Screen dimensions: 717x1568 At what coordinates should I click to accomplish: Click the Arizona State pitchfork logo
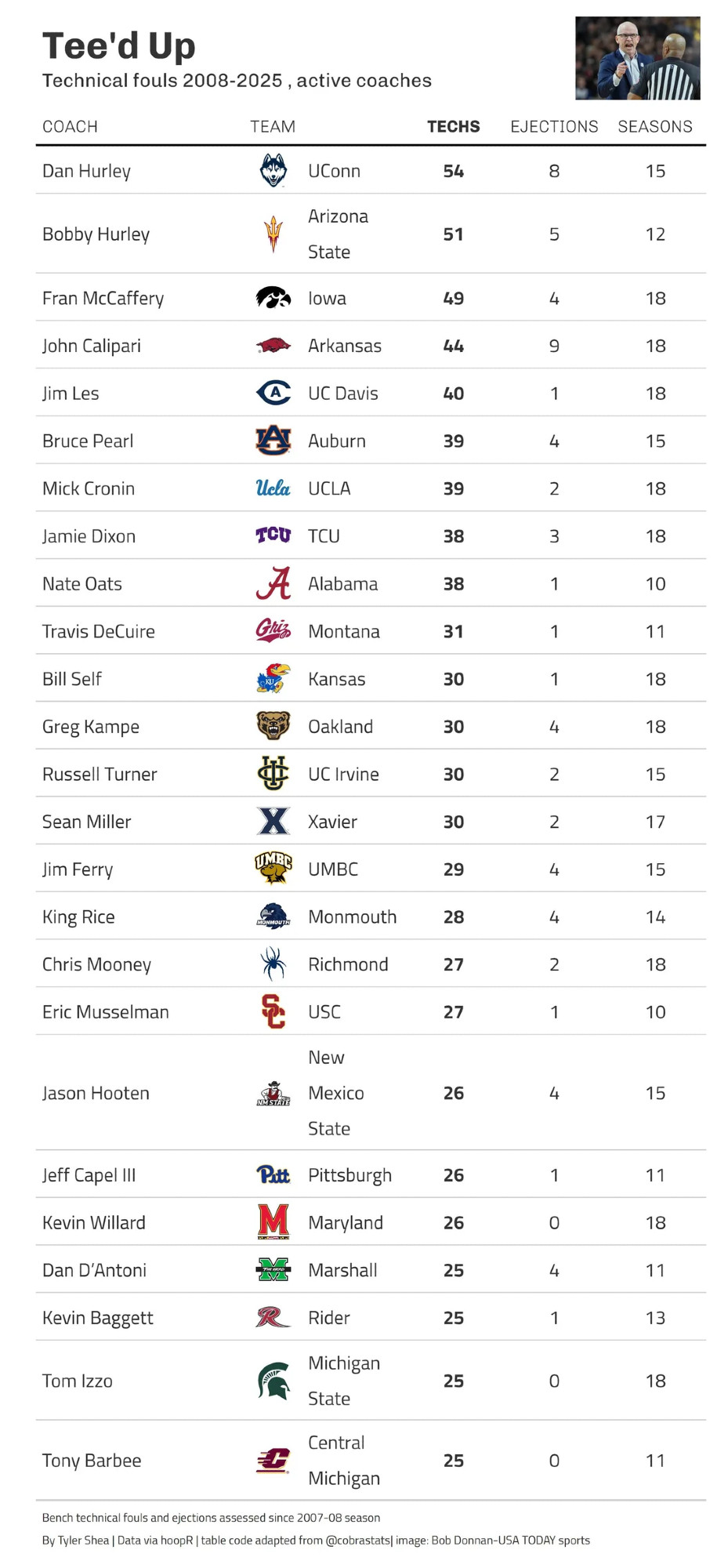tap(273, 234)
